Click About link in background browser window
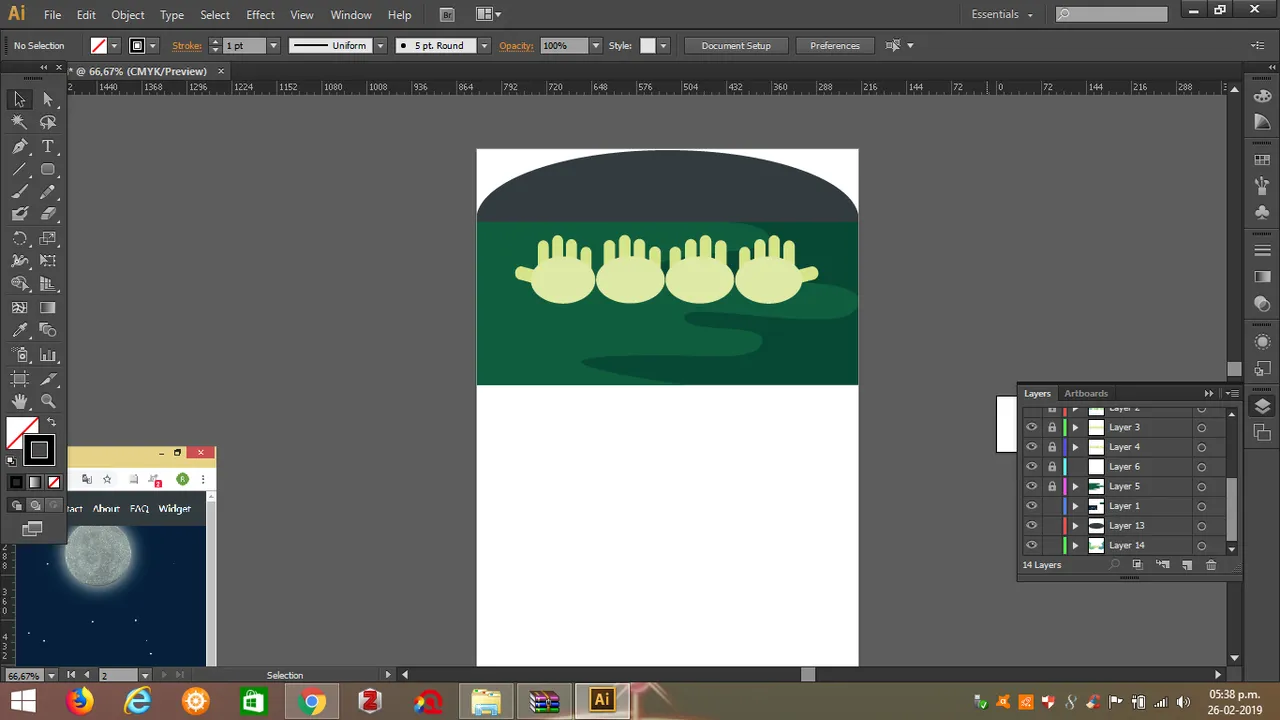1280x720 pixels. pos(106,509)
